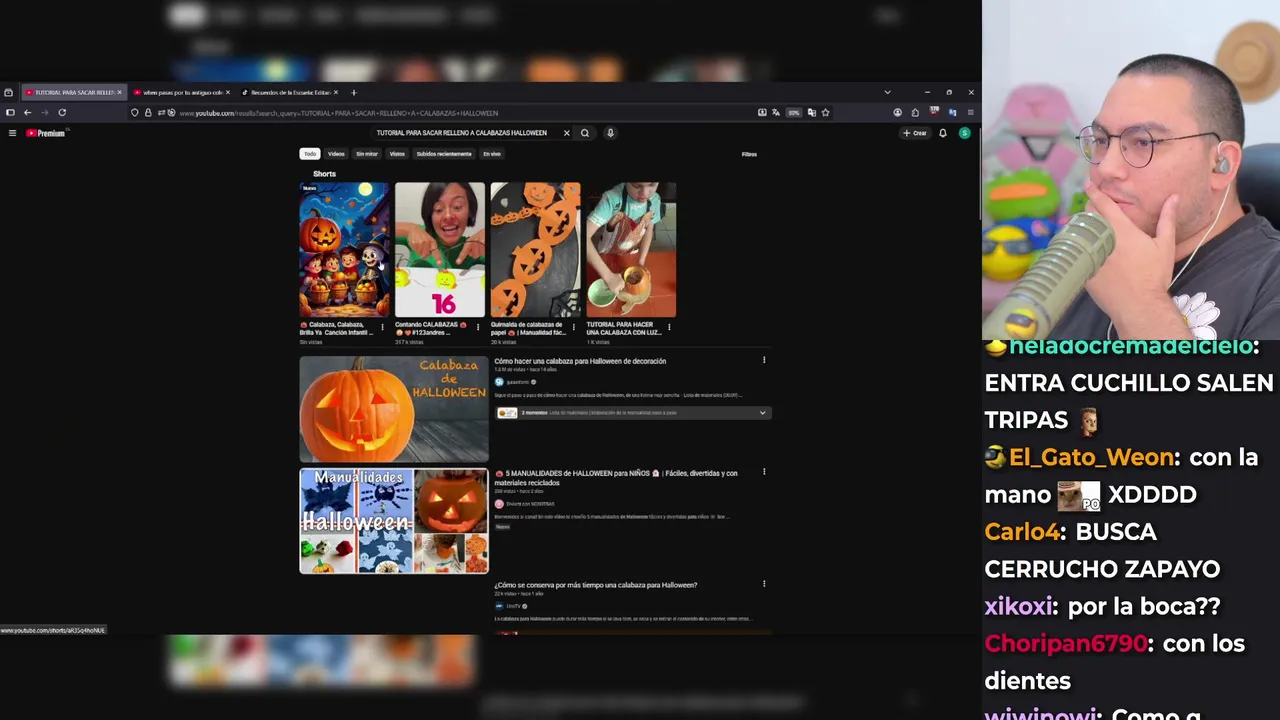Click the Crear create button
The height and width of the screenshot is (720, 1280).
click(915, 133)
